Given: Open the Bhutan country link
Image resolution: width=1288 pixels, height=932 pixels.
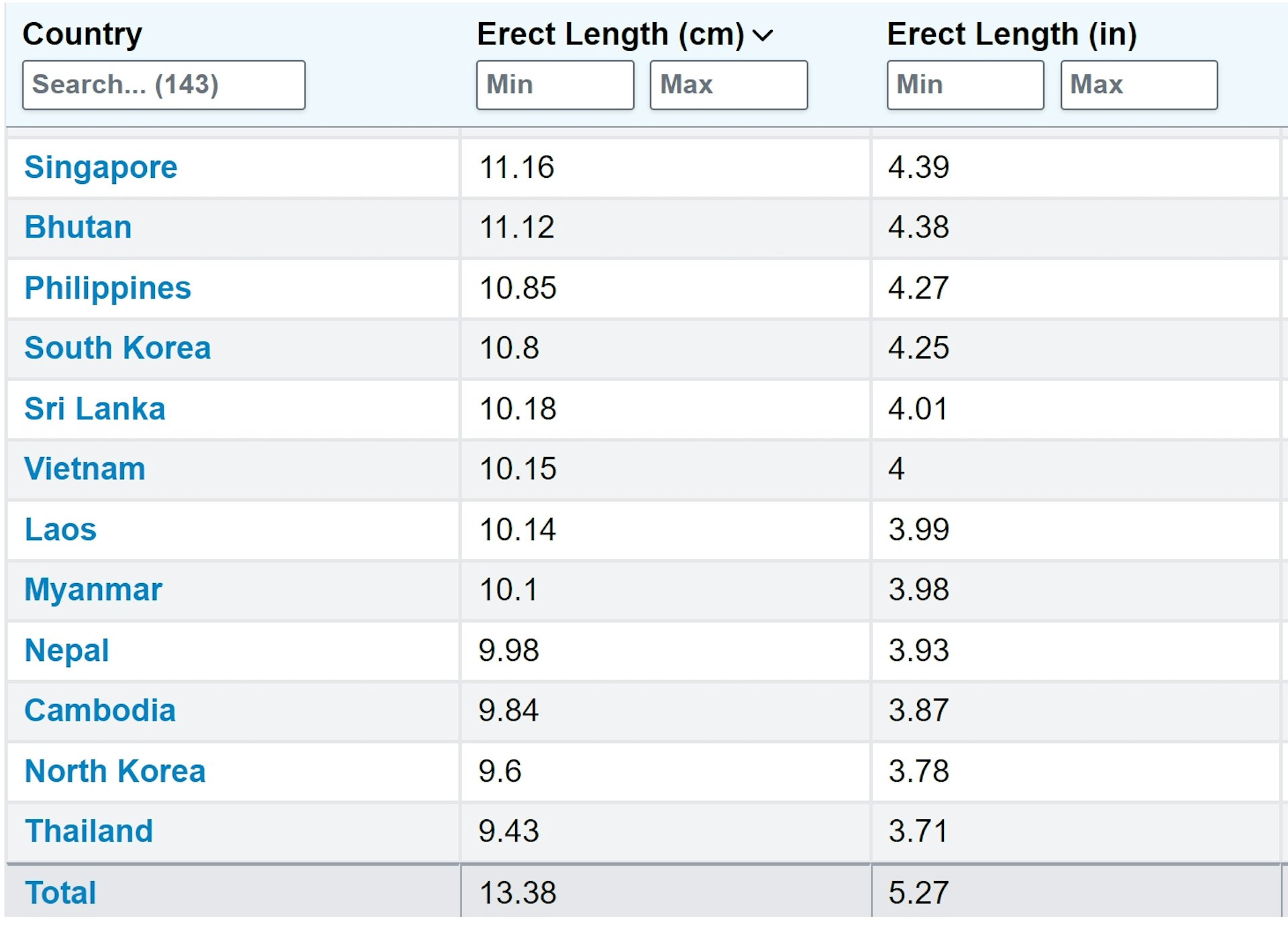Looking at the screenshot, I should 78,227.
